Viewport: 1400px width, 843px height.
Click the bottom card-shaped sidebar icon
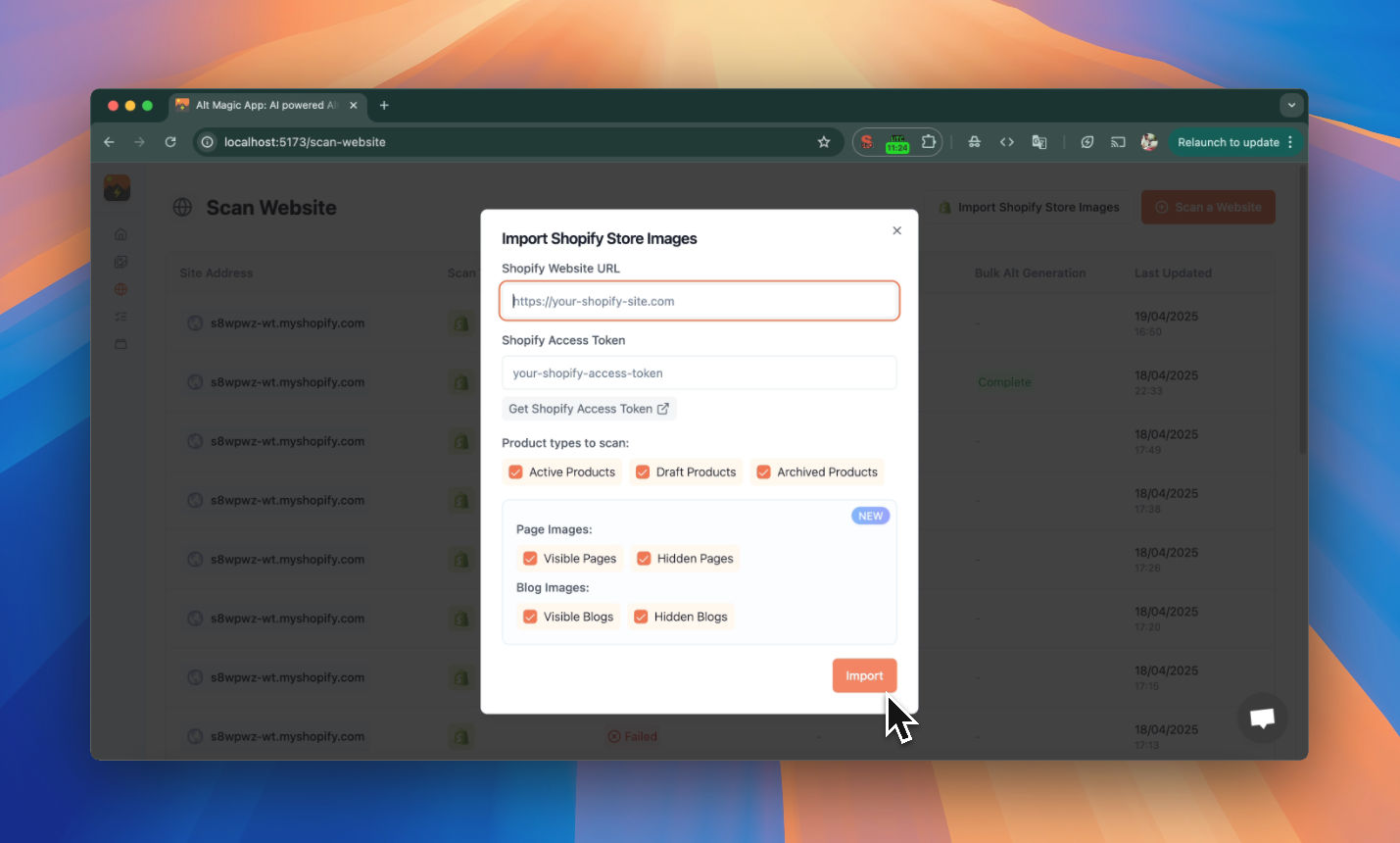point(121,344)
